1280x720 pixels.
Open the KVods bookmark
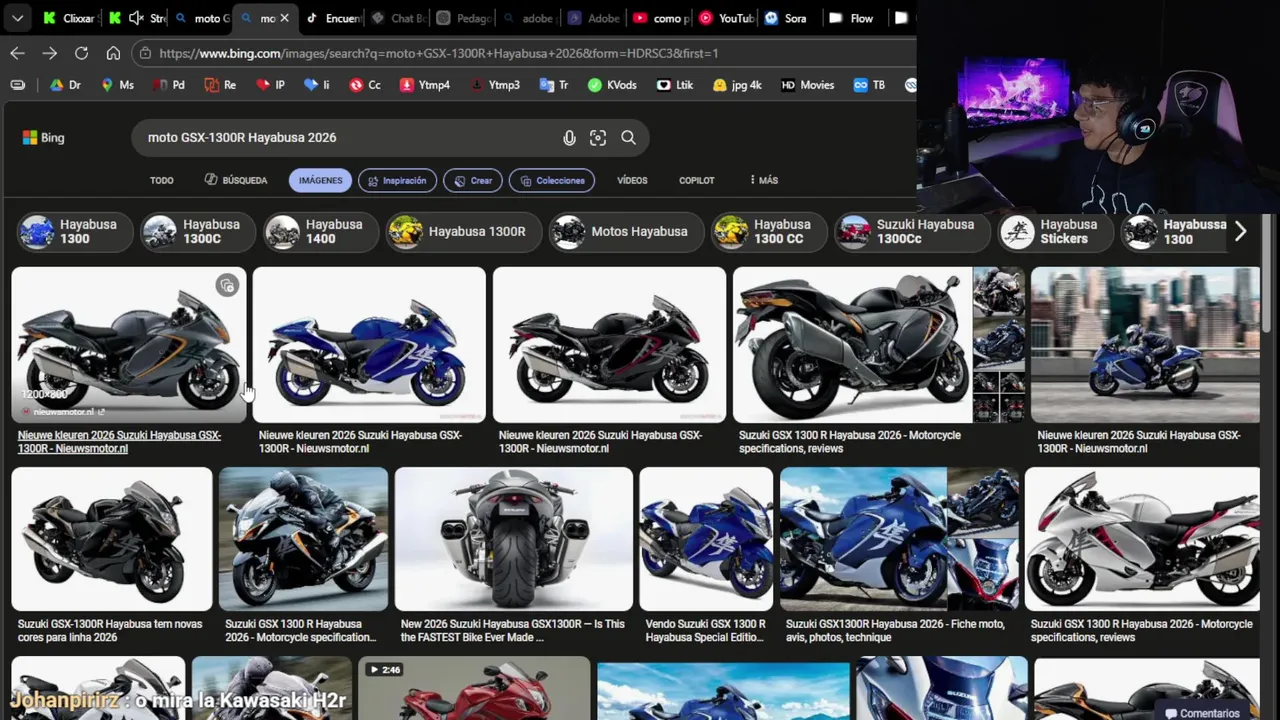click(612, 85)
